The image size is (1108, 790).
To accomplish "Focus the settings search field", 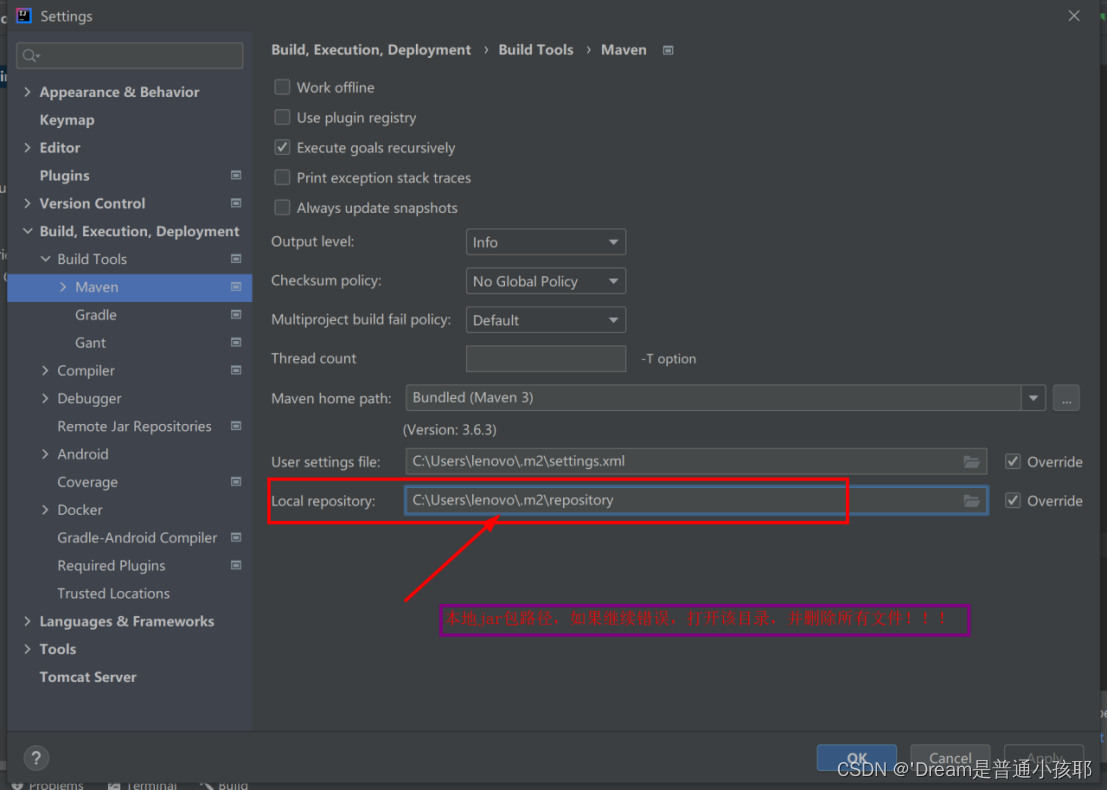I will tap(129, 55).
